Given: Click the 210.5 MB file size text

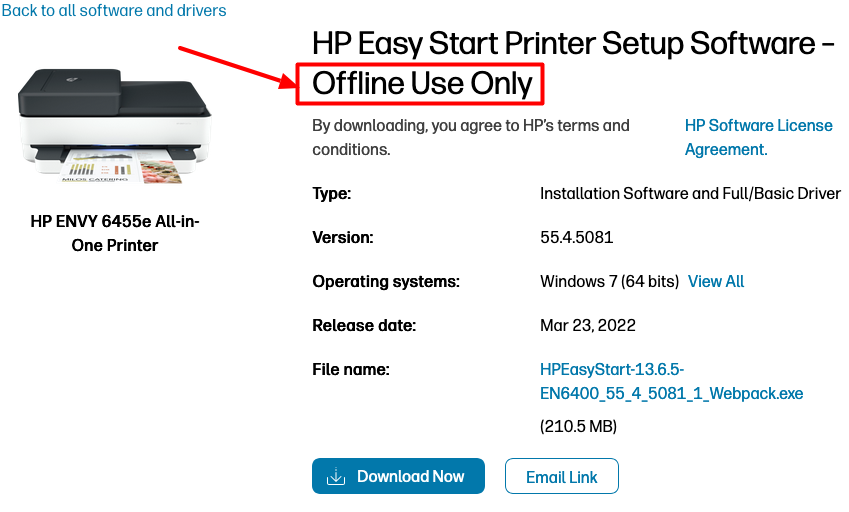Looking at the screenshot, I should 579,426.
